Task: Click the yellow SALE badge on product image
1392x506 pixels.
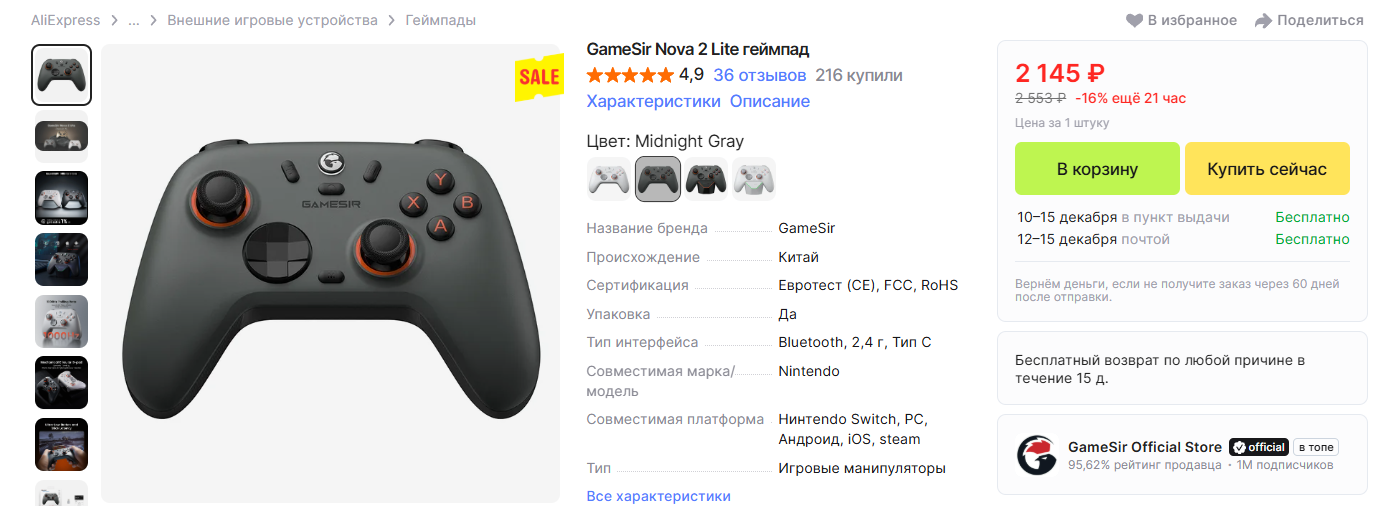Action: (x=539, y=77)
